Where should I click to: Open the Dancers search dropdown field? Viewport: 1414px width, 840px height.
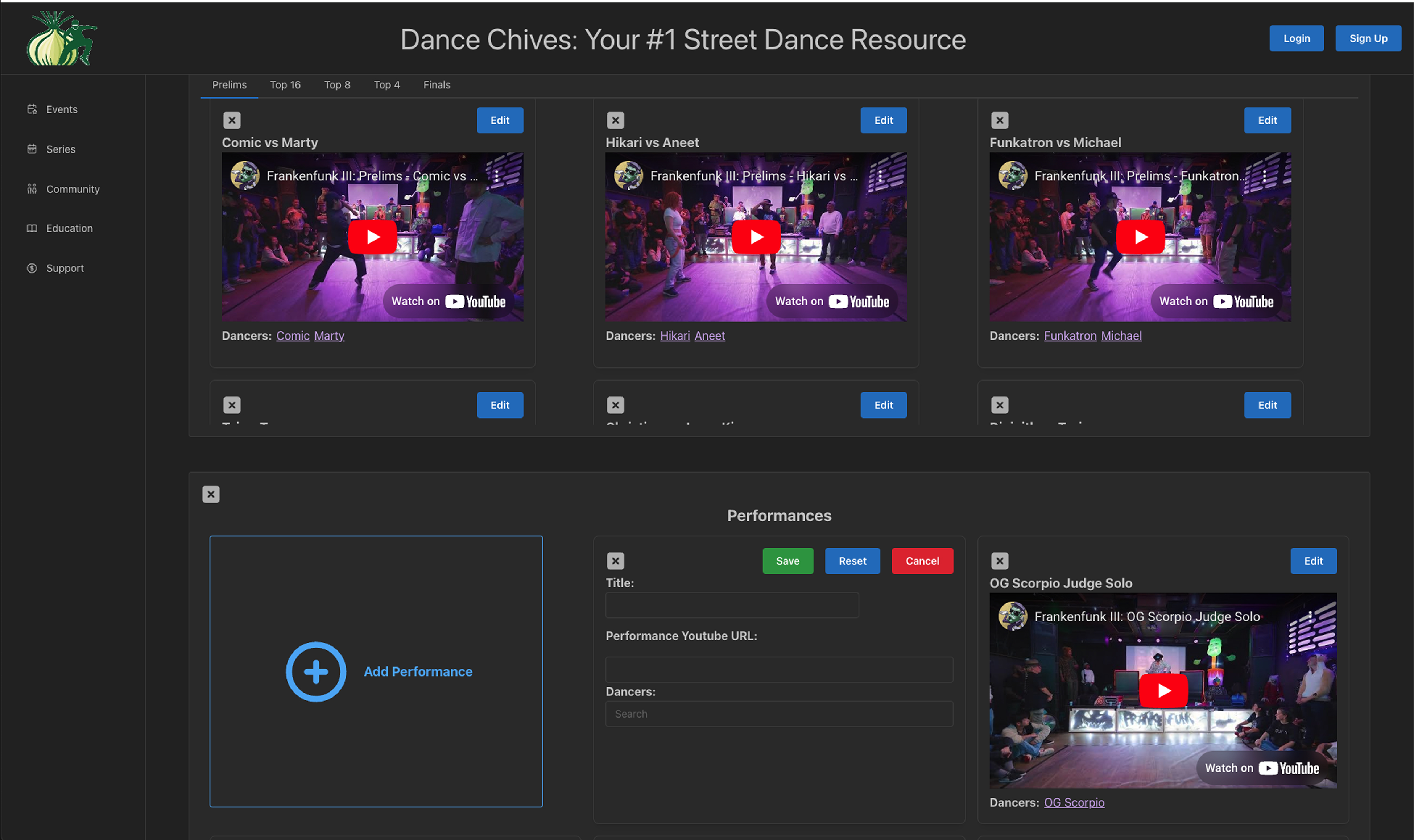tap(779, 714)
